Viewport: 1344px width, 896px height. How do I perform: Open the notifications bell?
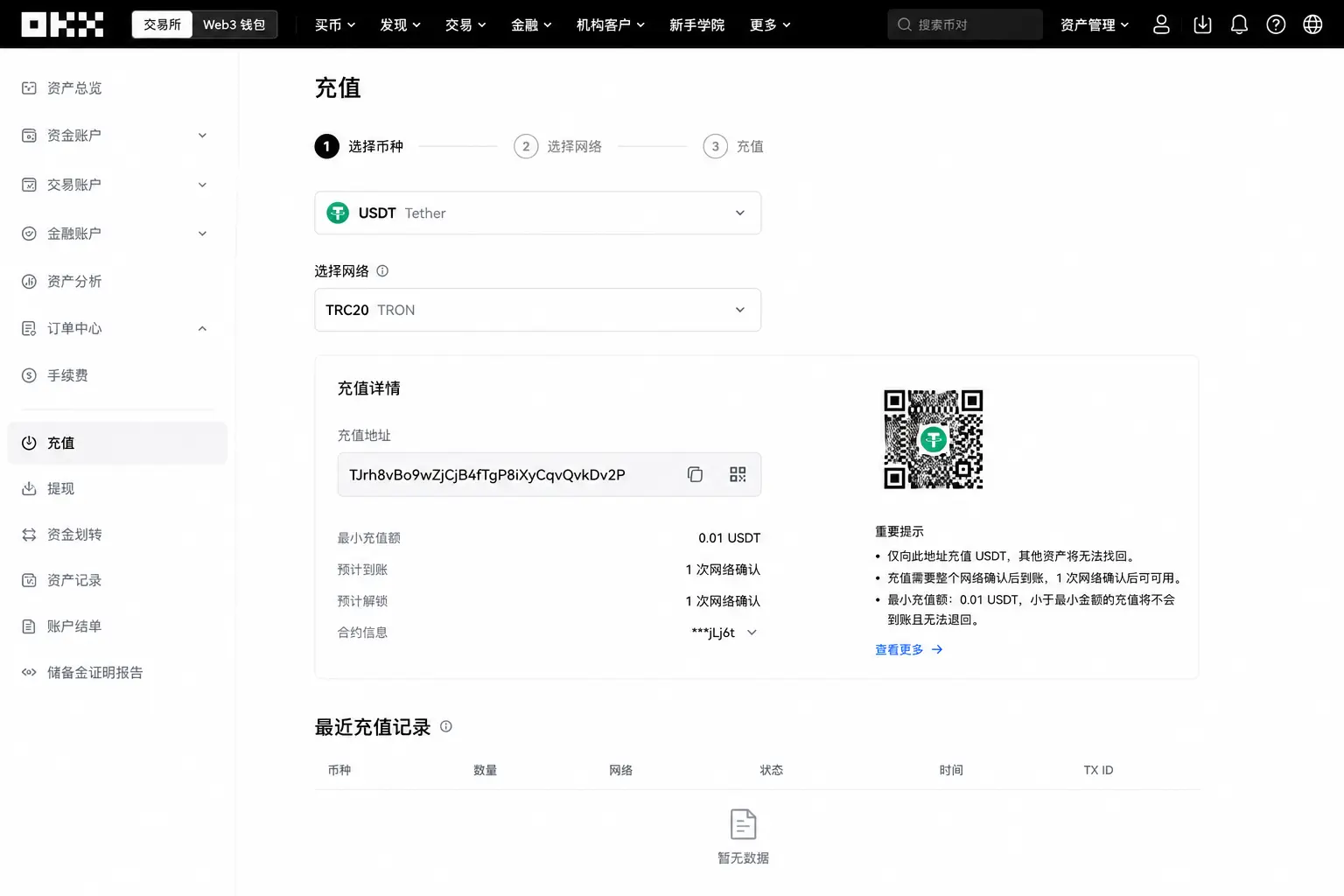point(1239,24)
